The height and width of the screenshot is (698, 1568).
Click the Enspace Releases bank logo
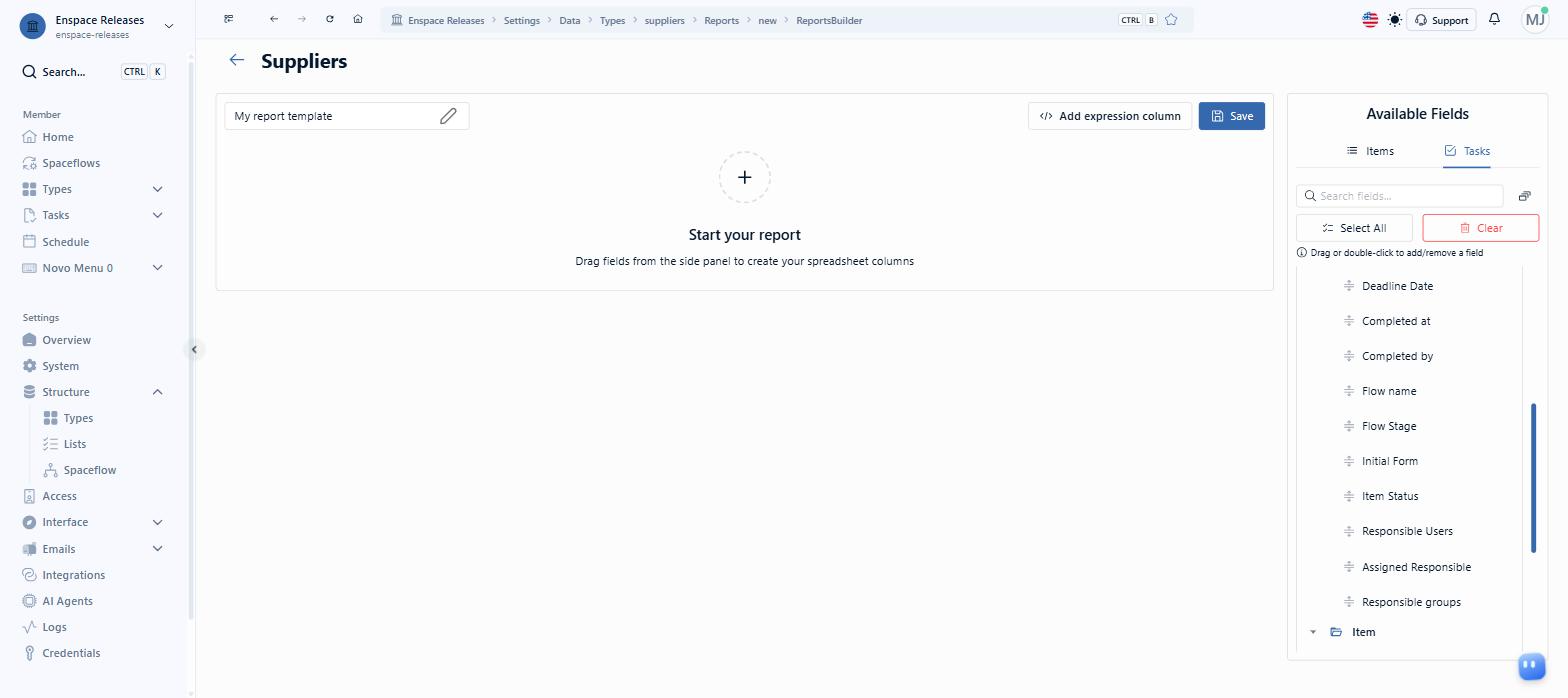coord(34,27)
